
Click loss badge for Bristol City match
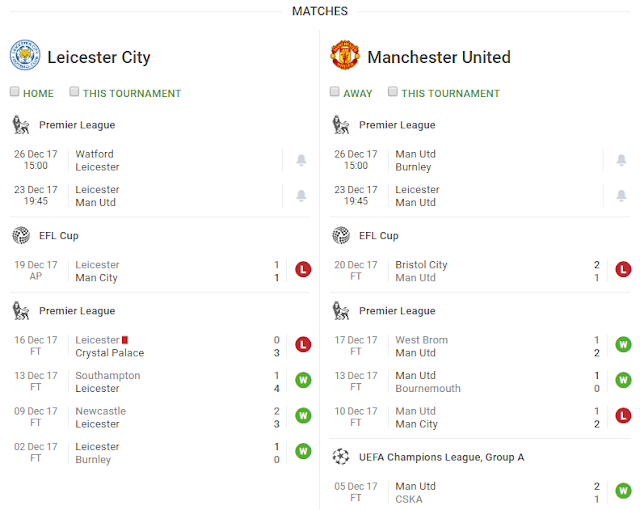coord(623,270)
